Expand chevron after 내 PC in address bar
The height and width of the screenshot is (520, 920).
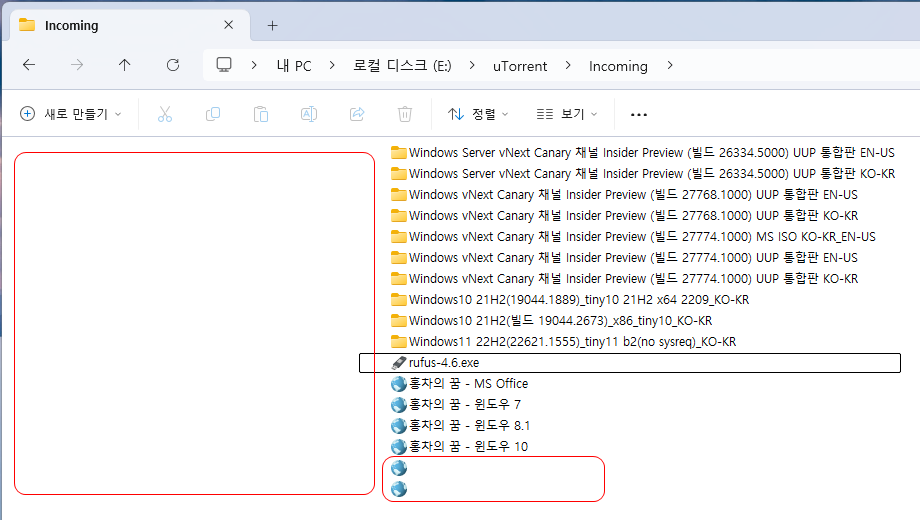click(332, 65)
